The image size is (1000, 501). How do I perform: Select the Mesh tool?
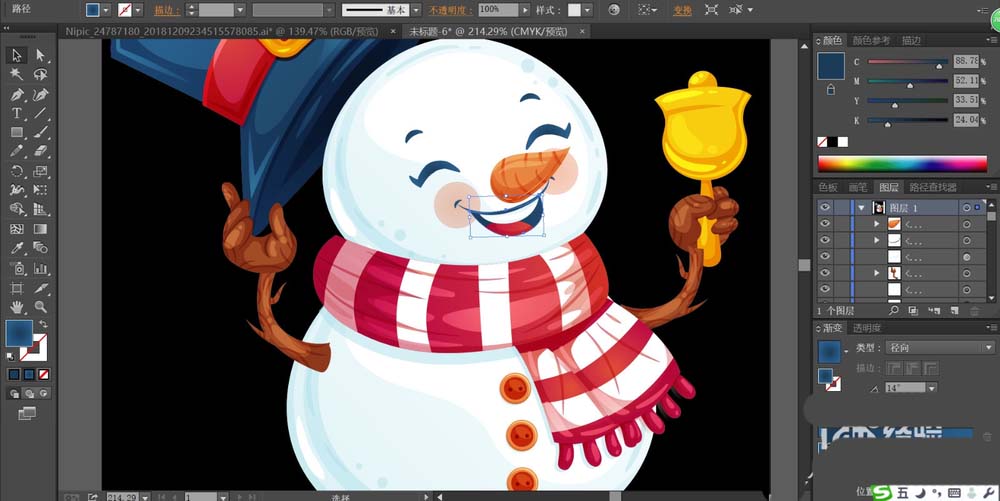pyautogui.click(x=17, y=229)
